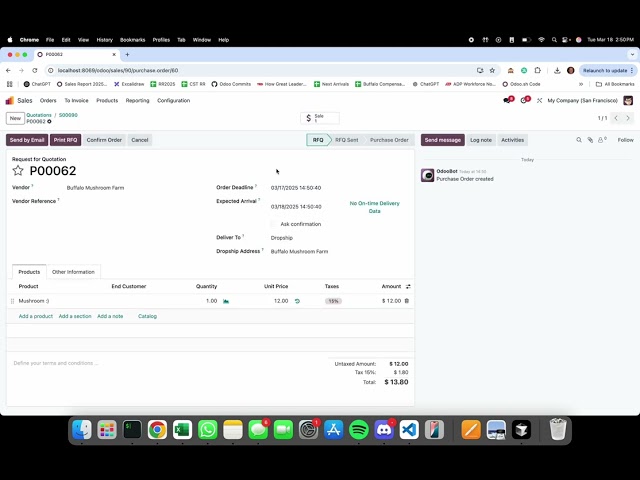
Task: Open the user avatar menu
Action: click(x=628, y=100)
